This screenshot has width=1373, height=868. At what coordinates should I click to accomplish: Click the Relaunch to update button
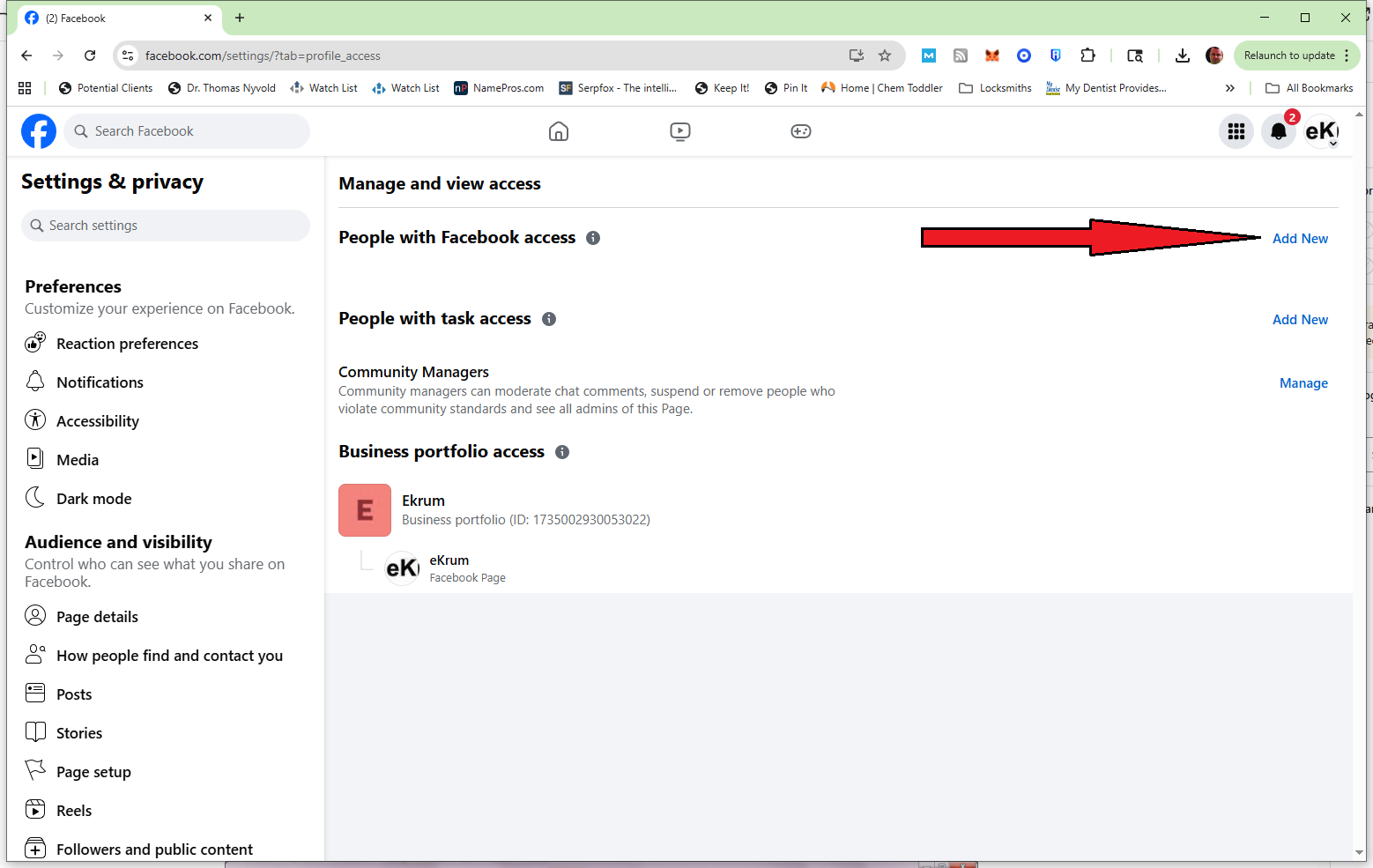[x=1289, y=56]
